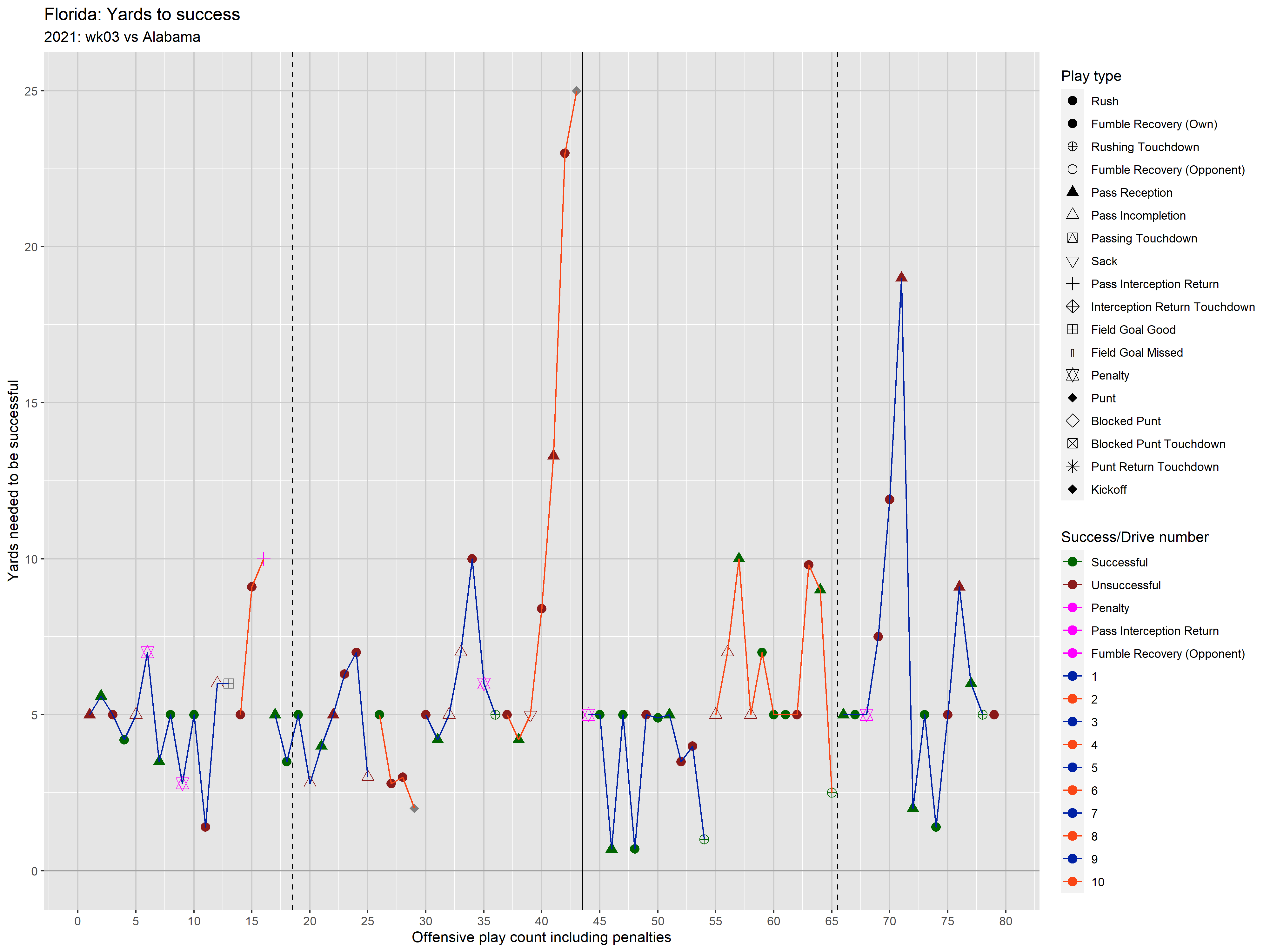Click the subtitle '2021: wk03 vs Alabama'
The height and width of the screenshot is (952, 1270).
(x=122, y=37)
